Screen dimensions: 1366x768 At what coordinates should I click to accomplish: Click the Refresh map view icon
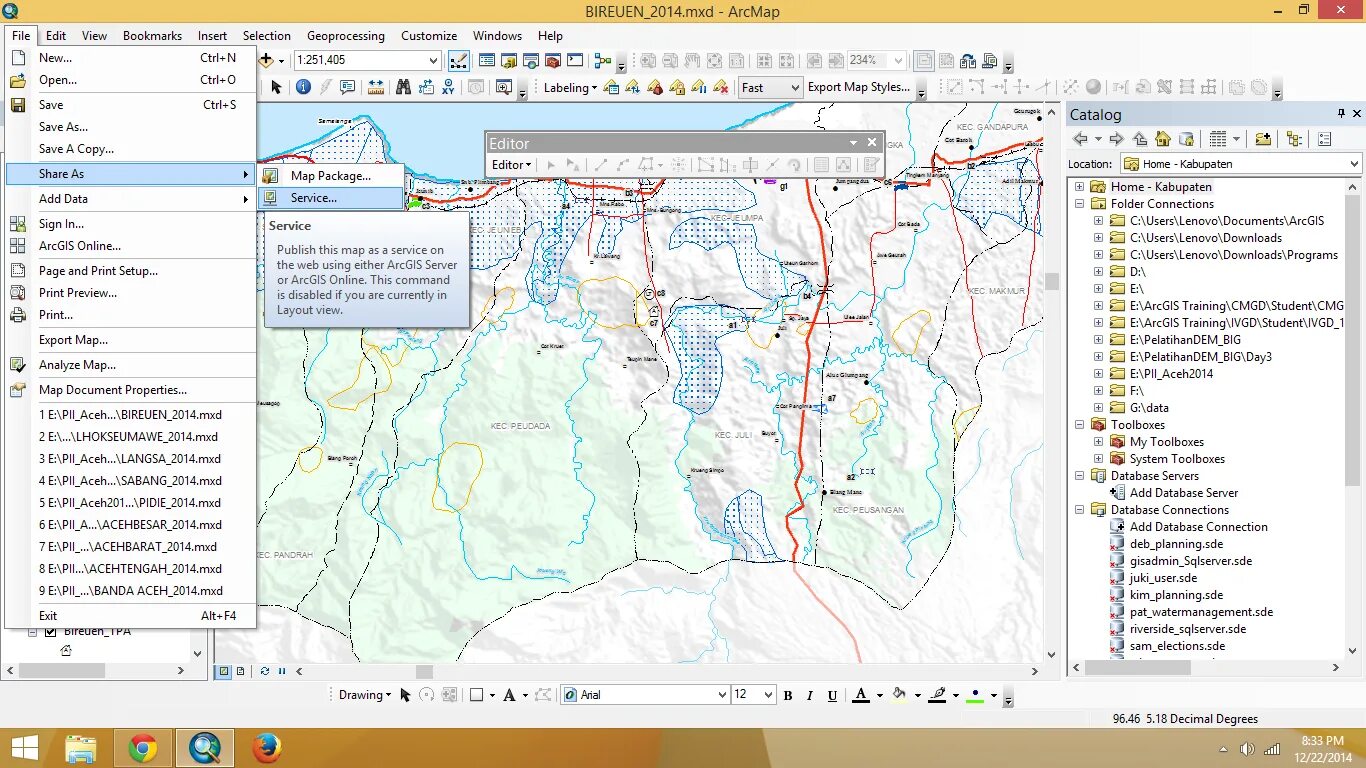(x=265, y=671)
